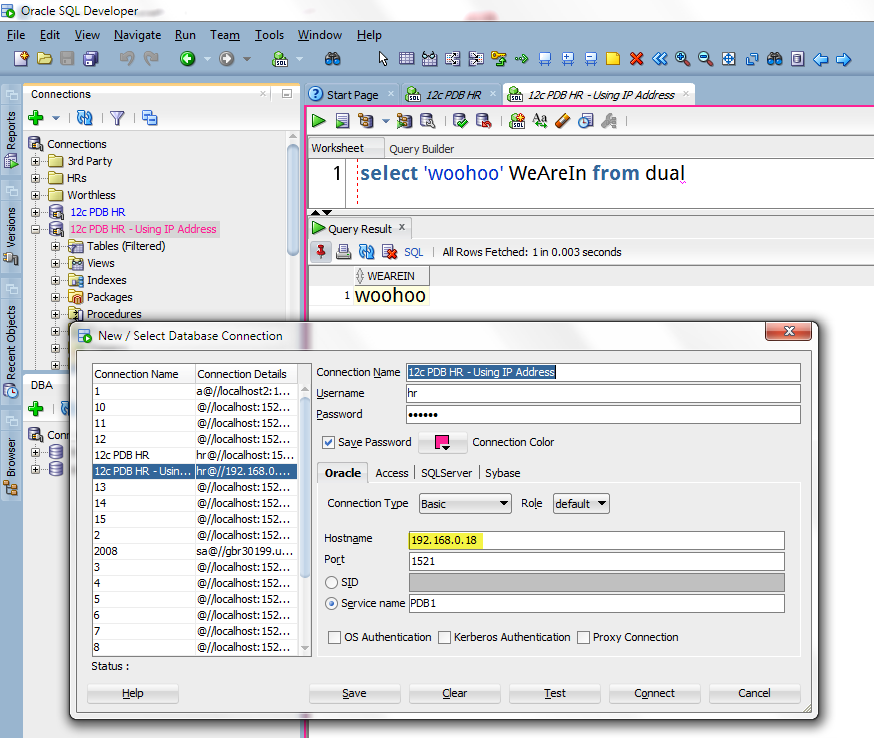Image resolution: width=874 pixels, height=738 pixels.
Task: Click the SQL History clock icon
Action: point(585,120)
